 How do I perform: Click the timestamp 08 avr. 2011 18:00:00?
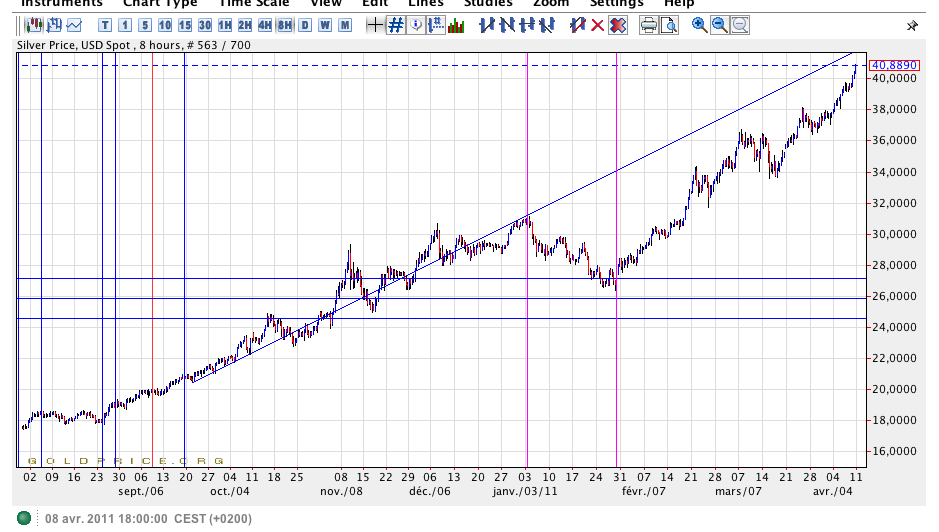(x=106, y=519)
